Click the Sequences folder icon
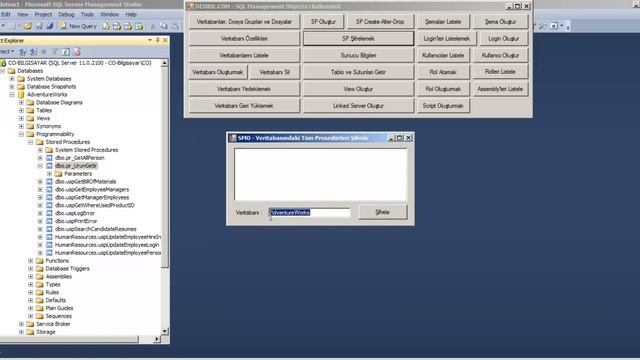Viewport: 640px width, 360px height. click(40, 316)
